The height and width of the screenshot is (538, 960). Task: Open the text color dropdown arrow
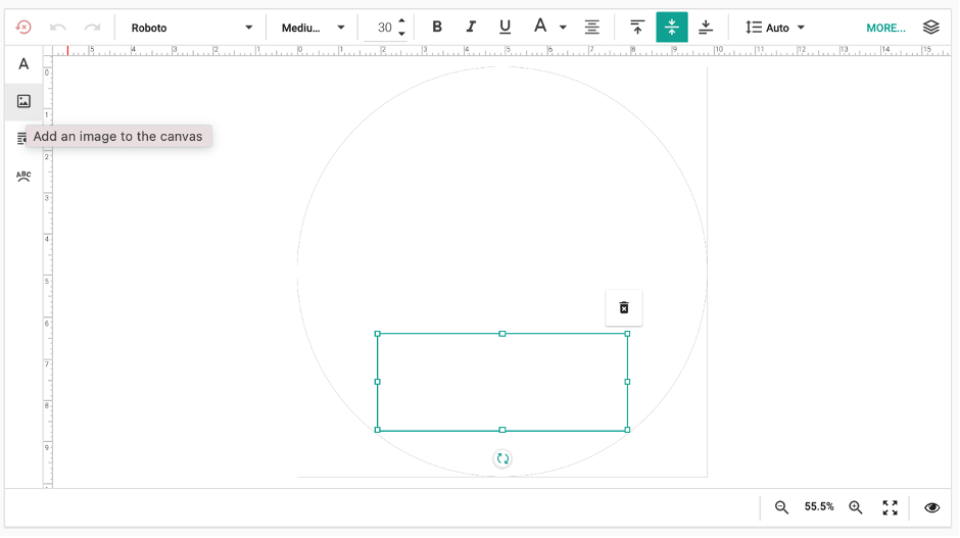563,28
